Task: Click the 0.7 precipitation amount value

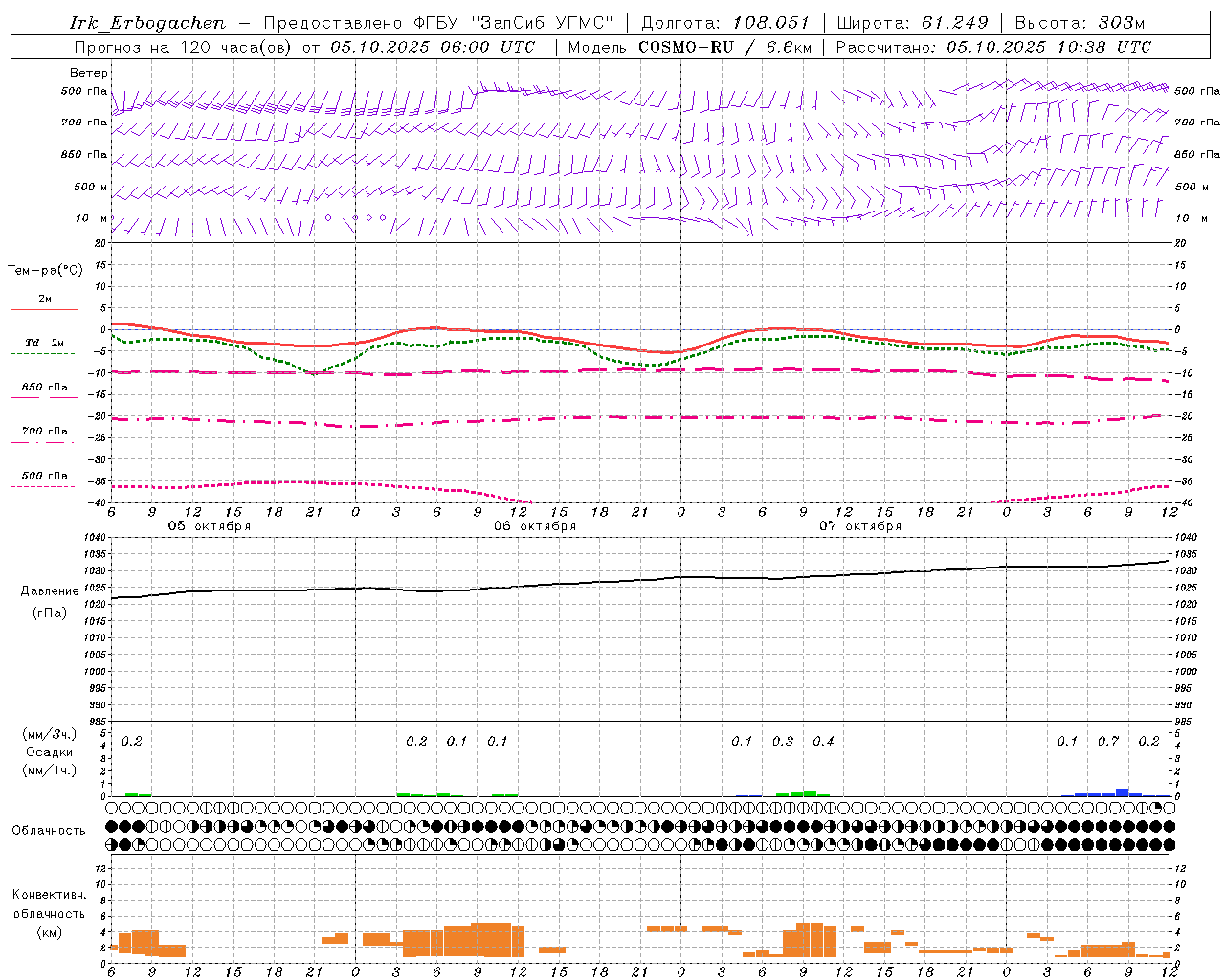Action: (x=1108, y=741)
